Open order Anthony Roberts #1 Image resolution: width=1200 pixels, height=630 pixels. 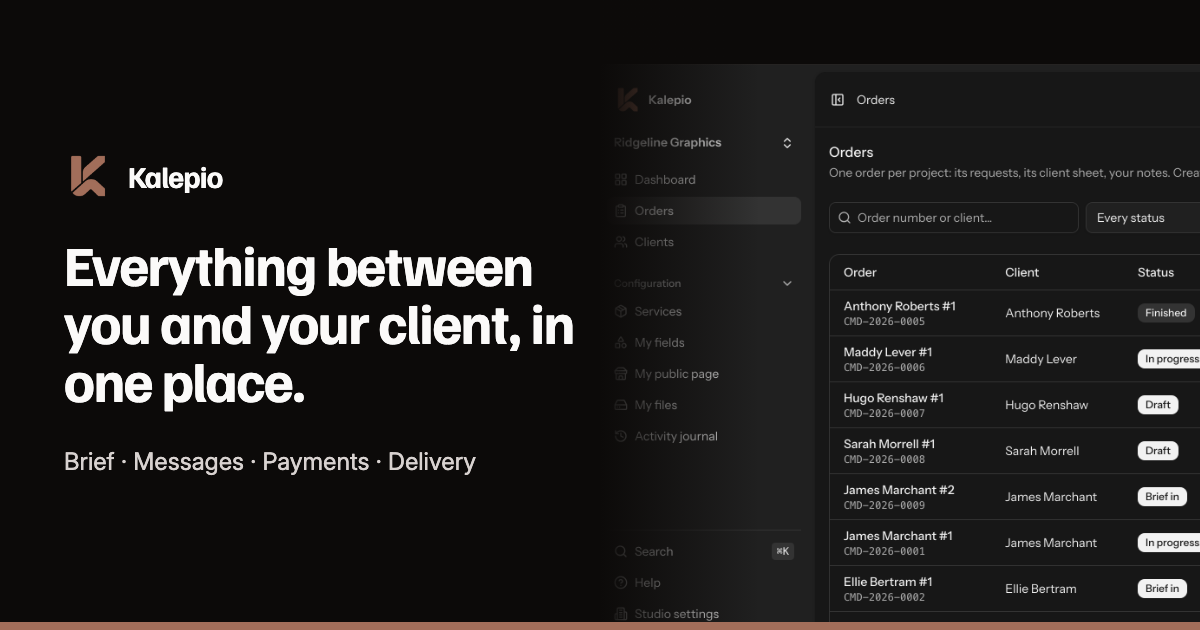click(900, 306)
